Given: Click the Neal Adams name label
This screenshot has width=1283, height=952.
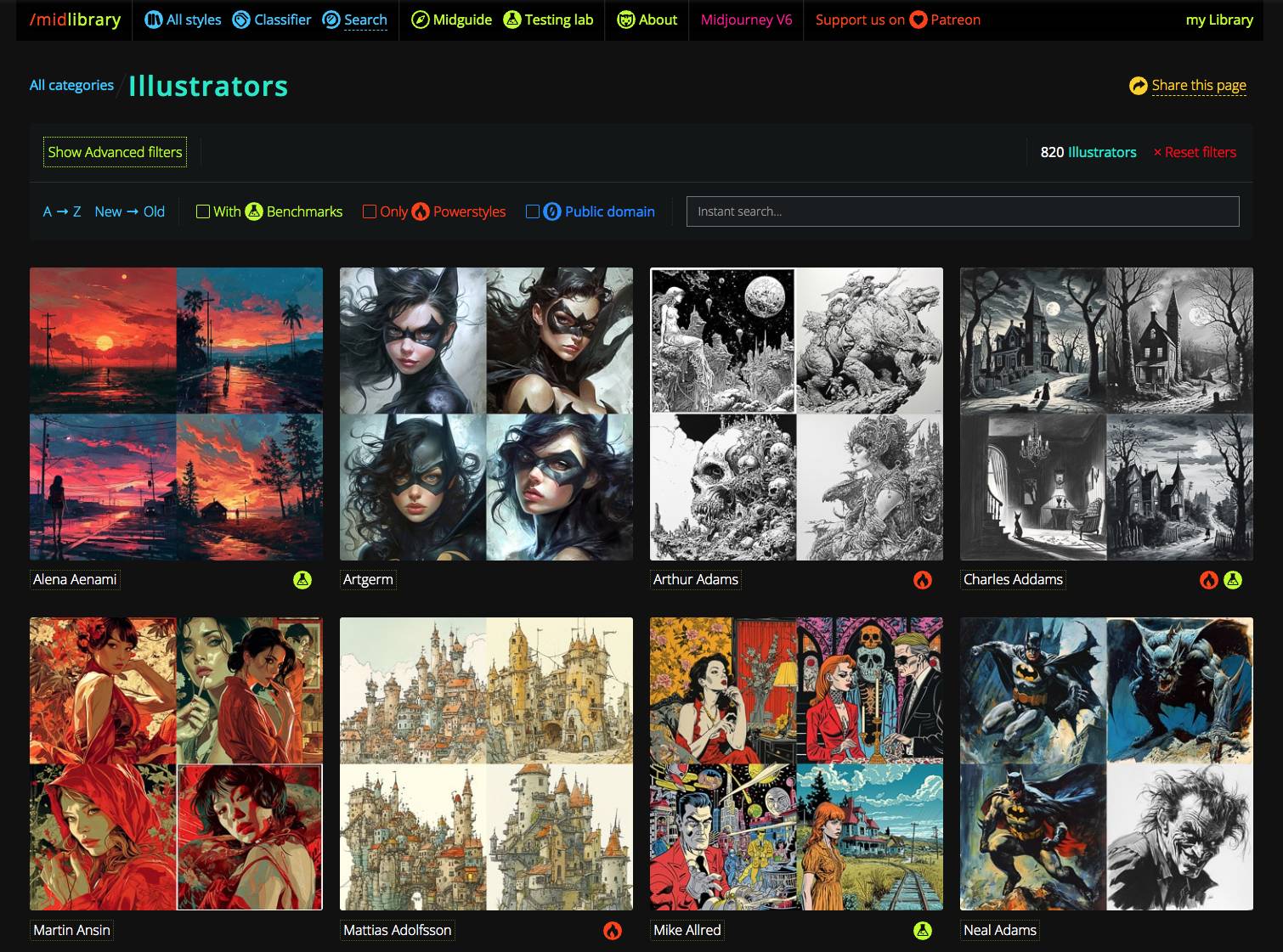Looking at the screenshot, I should coord(1000,930).
